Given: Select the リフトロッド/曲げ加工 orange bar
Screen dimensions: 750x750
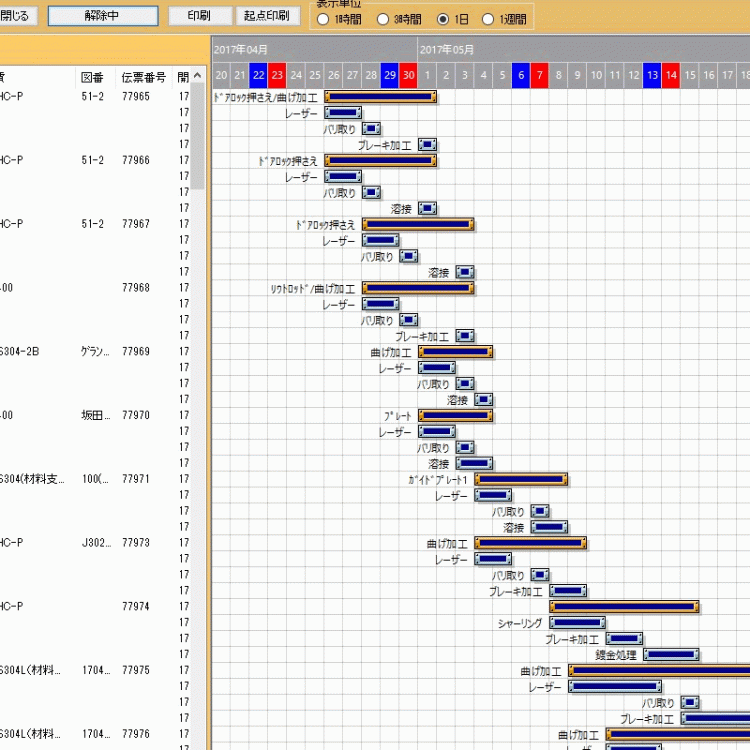Looking at the screenshot, I should tap(418, 288).
